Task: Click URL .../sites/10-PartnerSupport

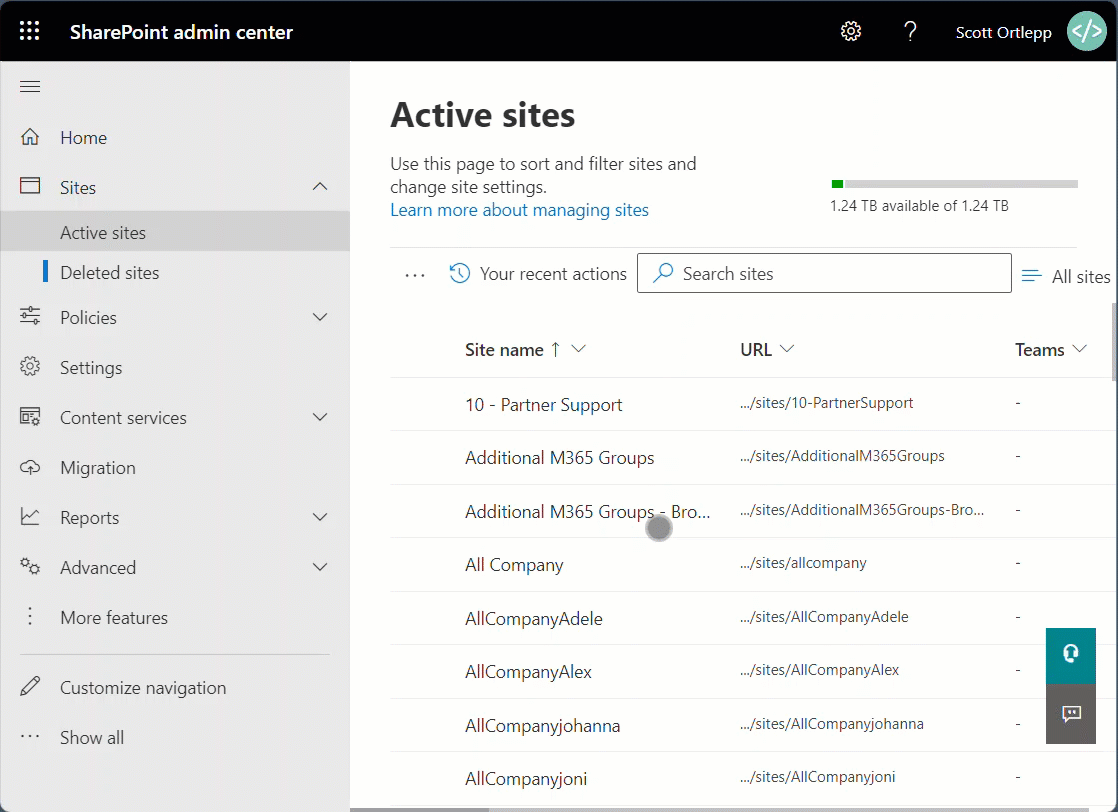Action: (x=826, y=403)
